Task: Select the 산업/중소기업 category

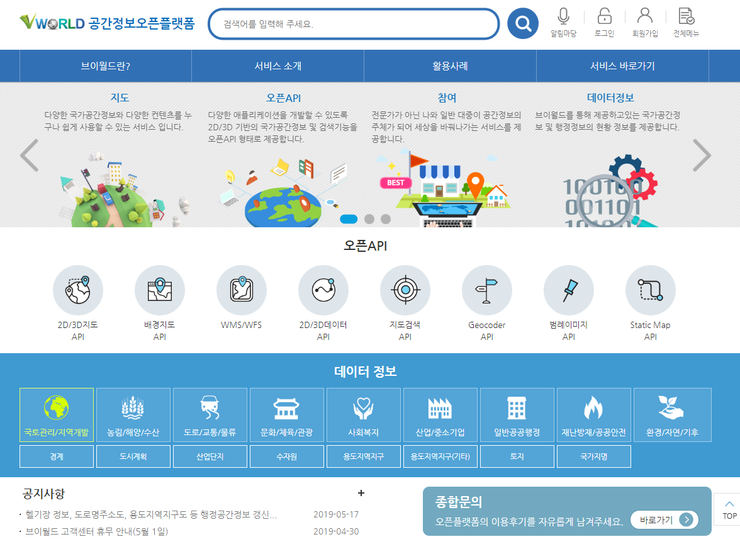Action: click(x=440, y=415)
